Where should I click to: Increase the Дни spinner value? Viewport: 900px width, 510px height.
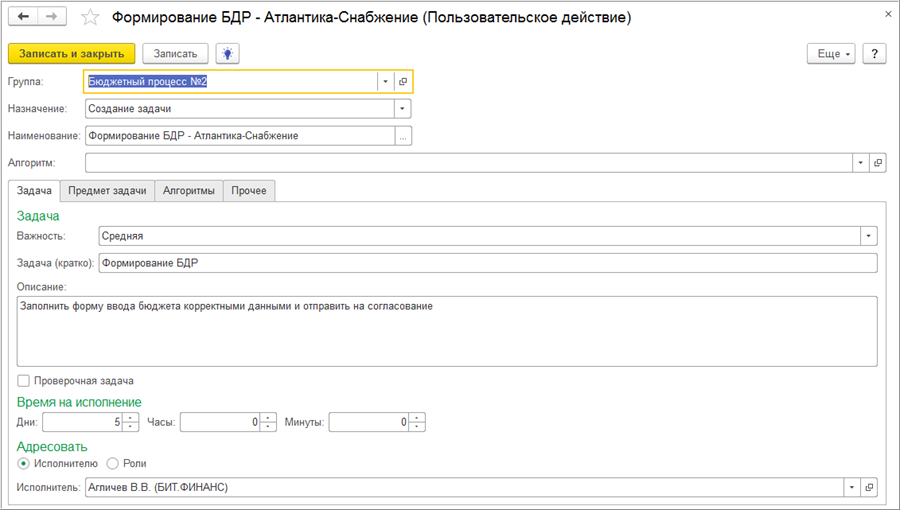point(130,418)
